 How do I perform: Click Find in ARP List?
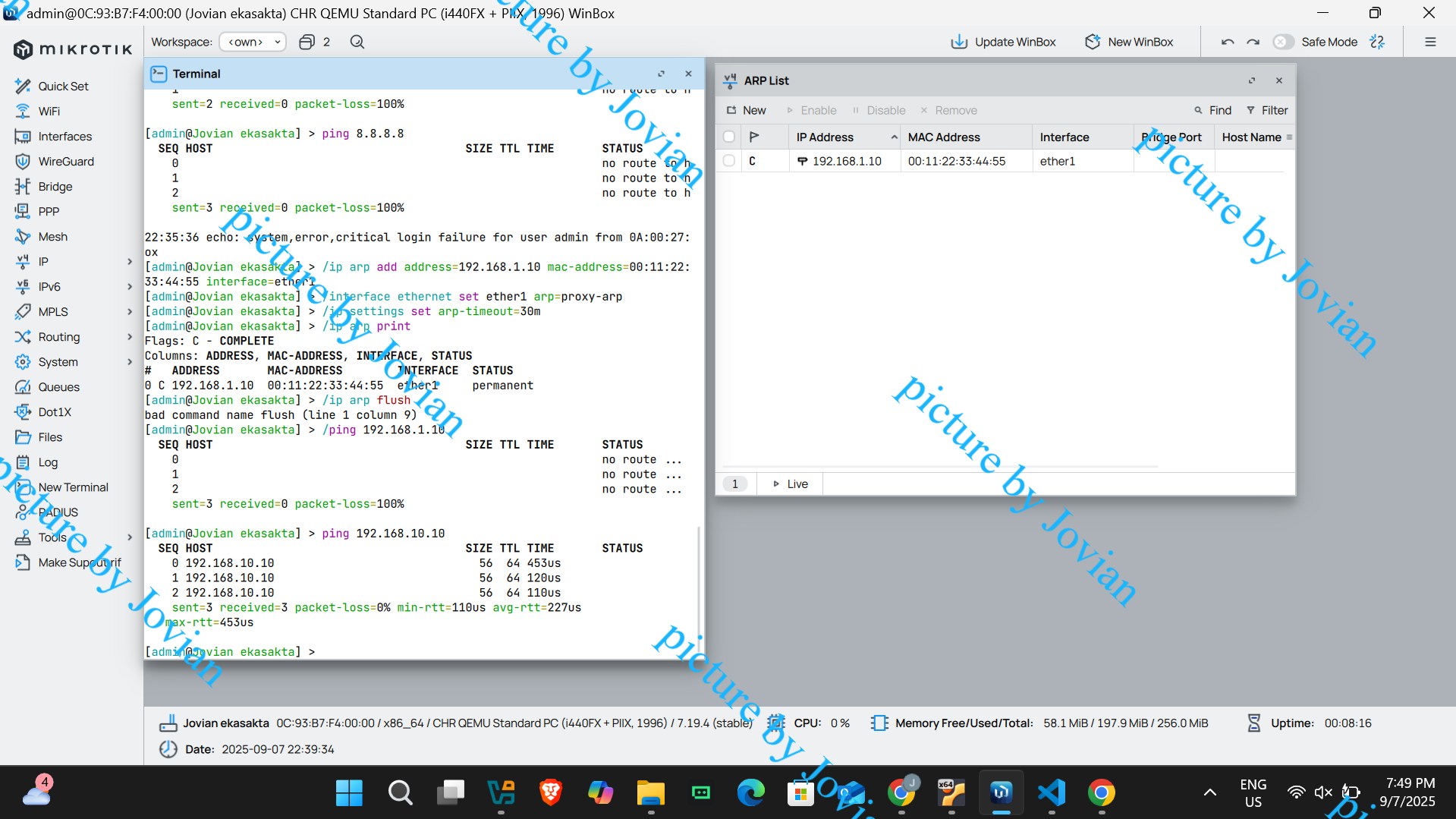[x=1212, y=110]
